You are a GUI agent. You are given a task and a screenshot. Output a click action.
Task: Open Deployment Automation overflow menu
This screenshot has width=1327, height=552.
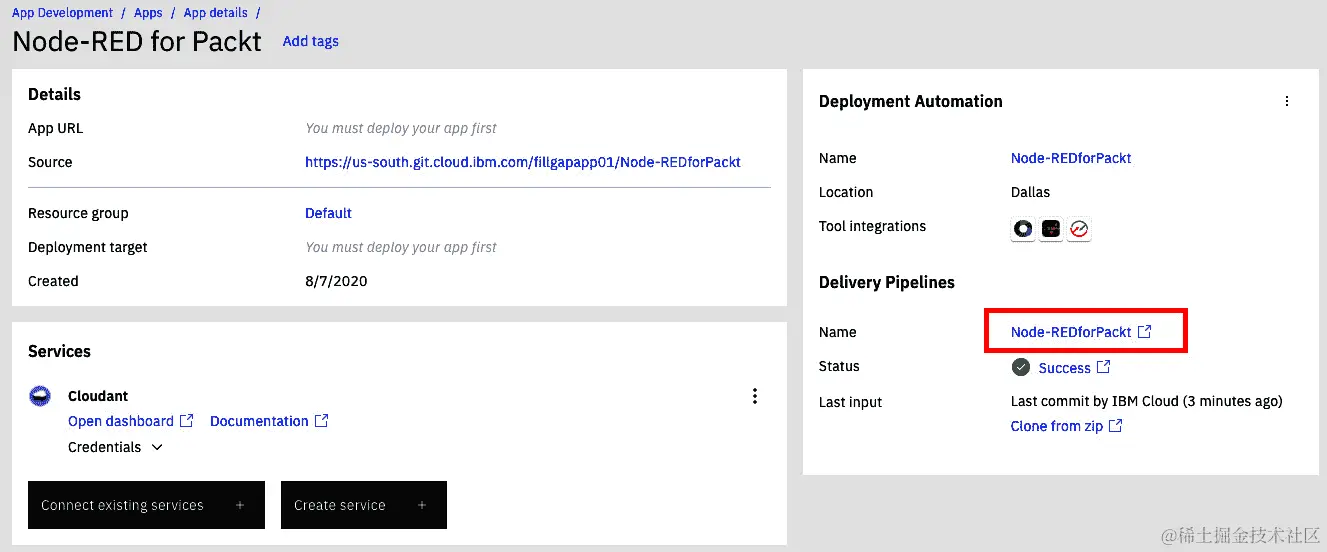pos(1287,101)
